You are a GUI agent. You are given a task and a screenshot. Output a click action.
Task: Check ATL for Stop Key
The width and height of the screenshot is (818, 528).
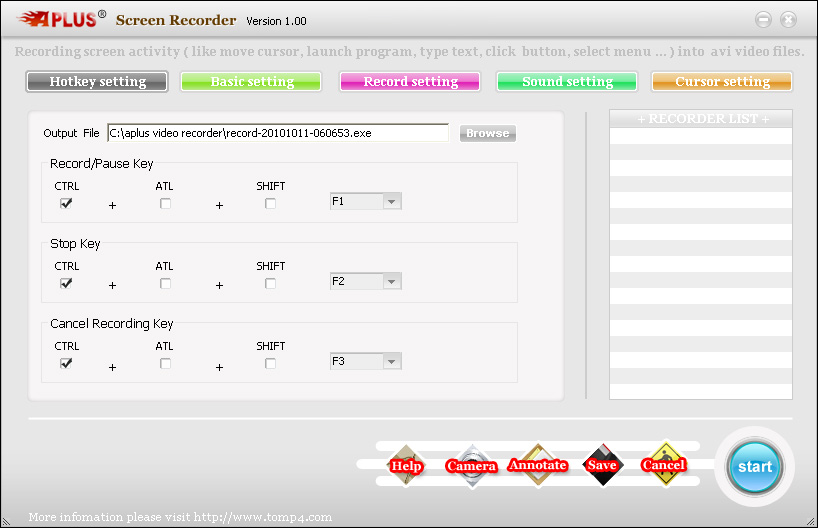pyautogui.click(x=165, y=283)
